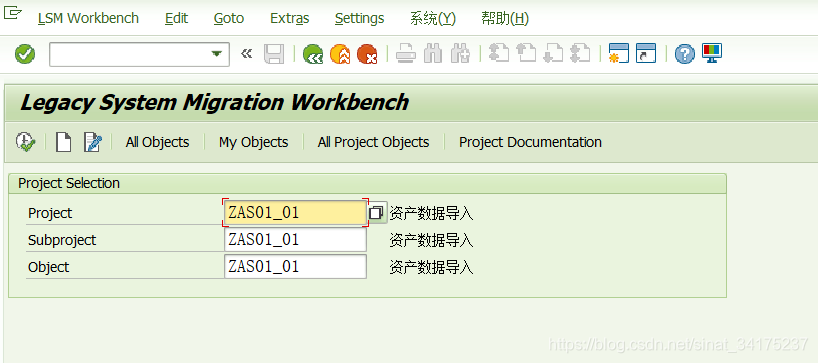Open the Settings menu
Image resolution: width=818 pixels, height=363 pixels.
359,18
